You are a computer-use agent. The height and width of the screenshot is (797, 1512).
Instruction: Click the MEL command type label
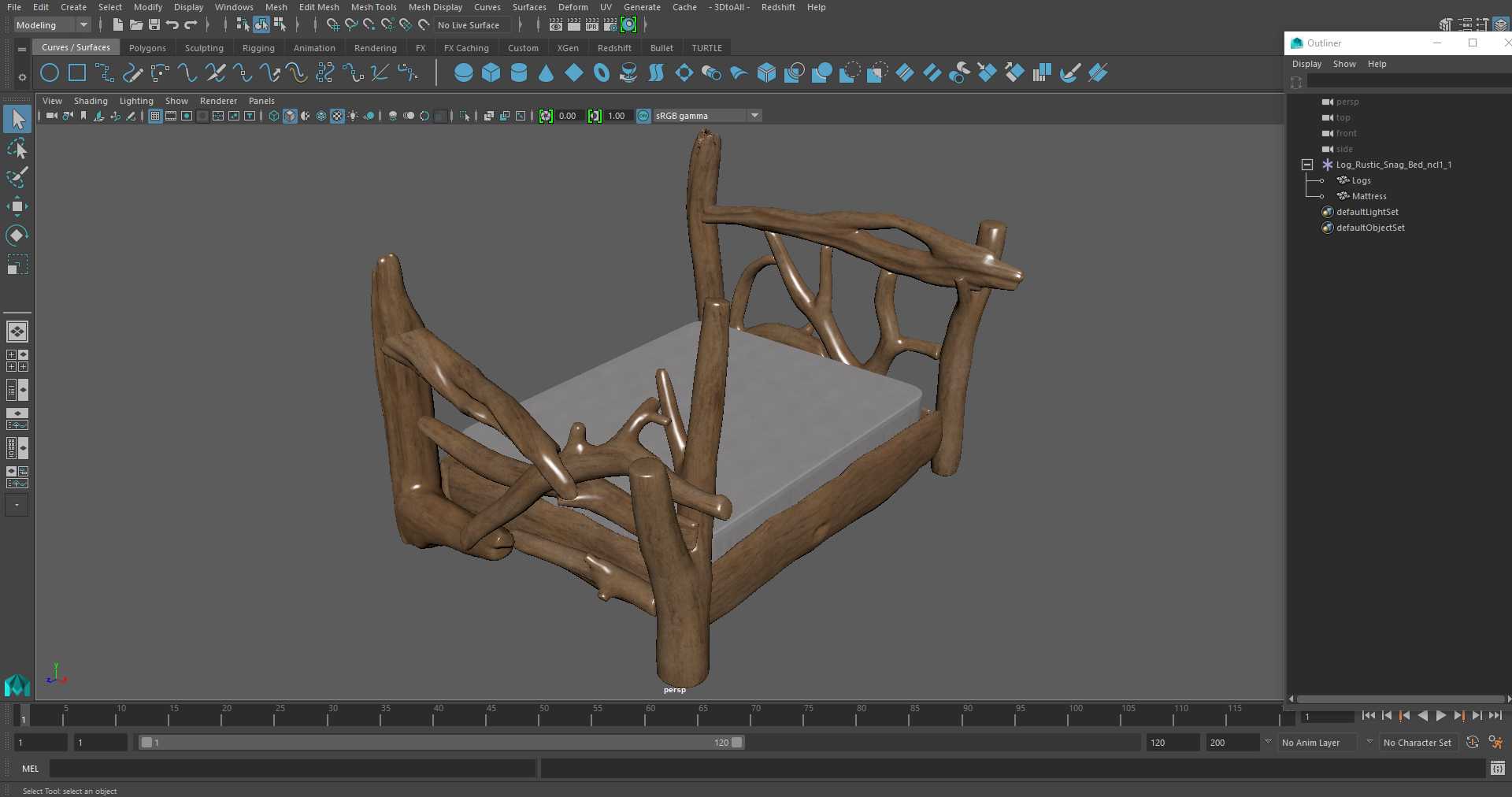point(30,769)
